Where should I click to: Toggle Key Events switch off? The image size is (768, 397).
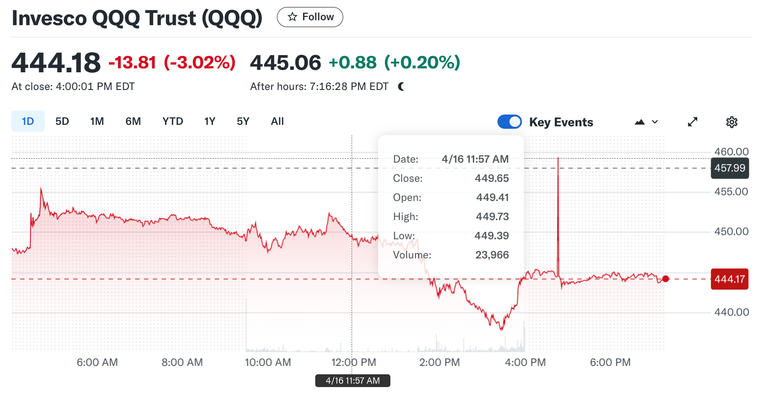coord(509,122)
